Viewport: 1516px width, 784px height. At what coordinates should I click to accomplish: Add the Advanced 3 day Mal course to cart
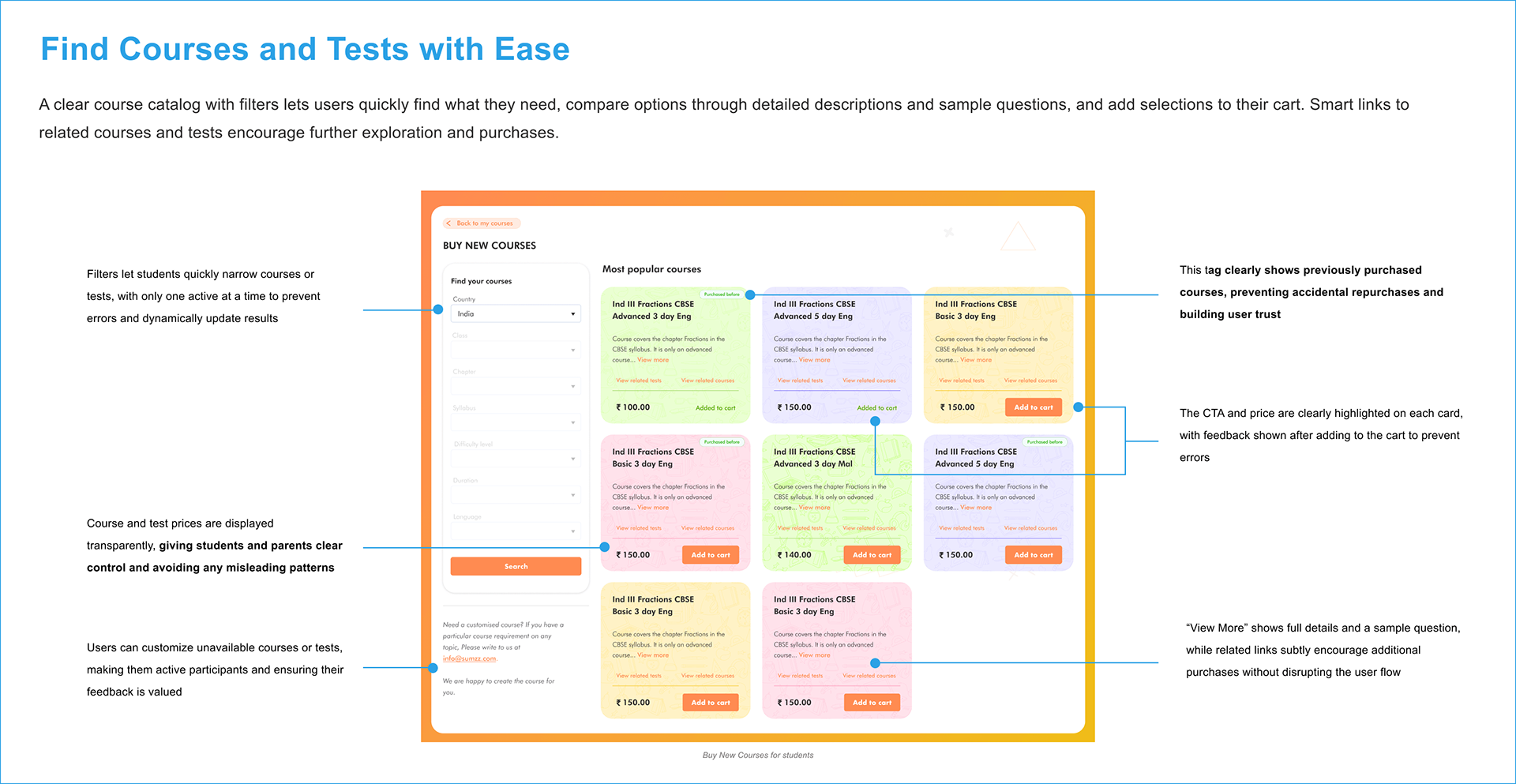pos(872,555)
